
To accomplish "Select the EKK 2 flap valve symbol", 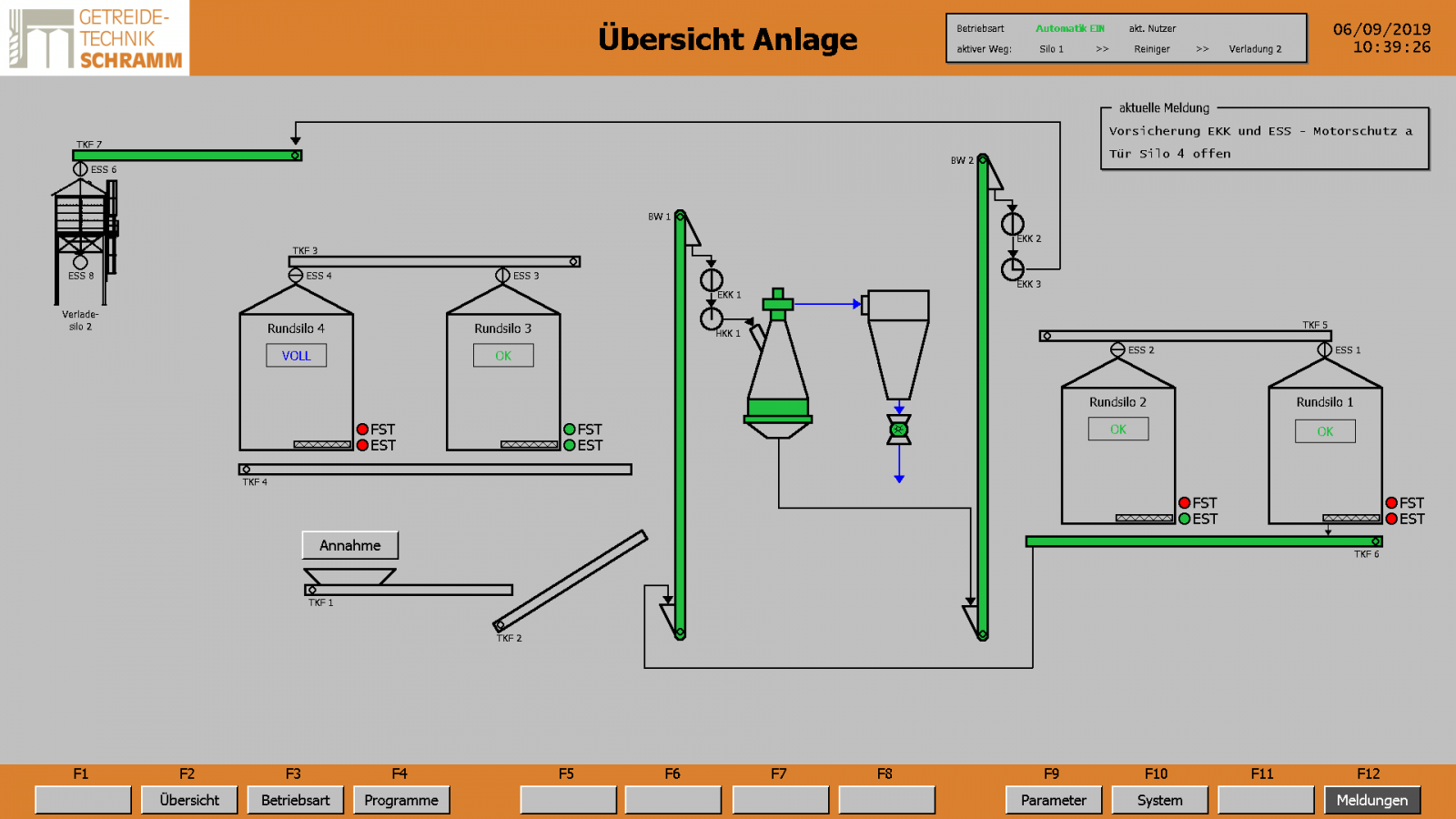I will point(1013,224).
